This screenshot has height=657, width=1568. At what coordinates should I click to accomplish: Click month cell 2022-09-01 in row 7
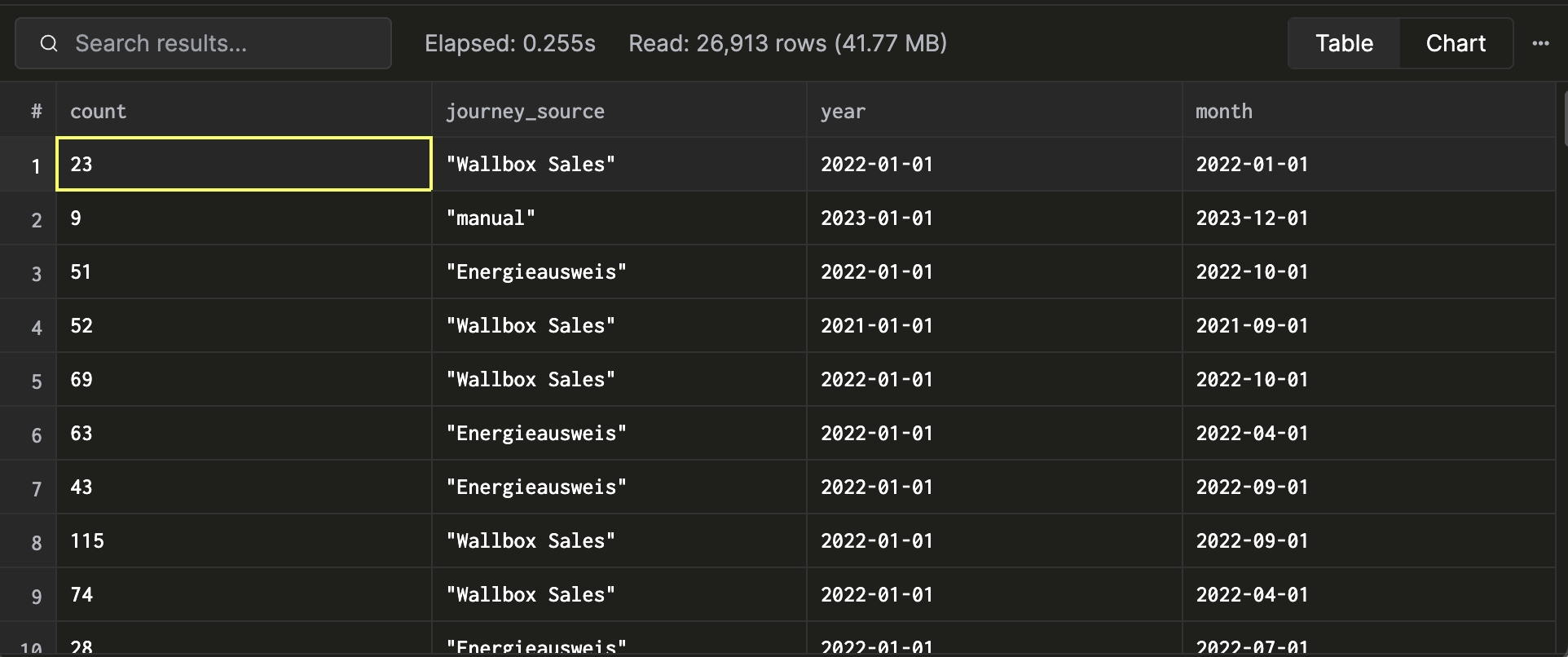coord(1369,487)
